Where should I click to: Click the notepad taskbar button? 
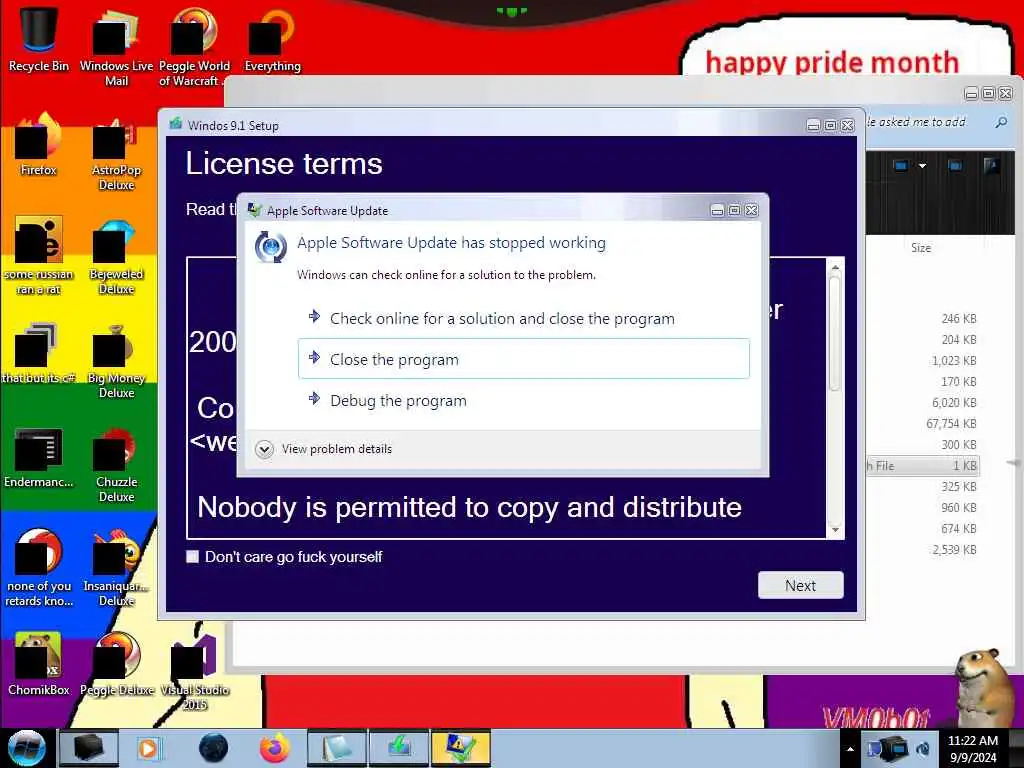[336, 748]
